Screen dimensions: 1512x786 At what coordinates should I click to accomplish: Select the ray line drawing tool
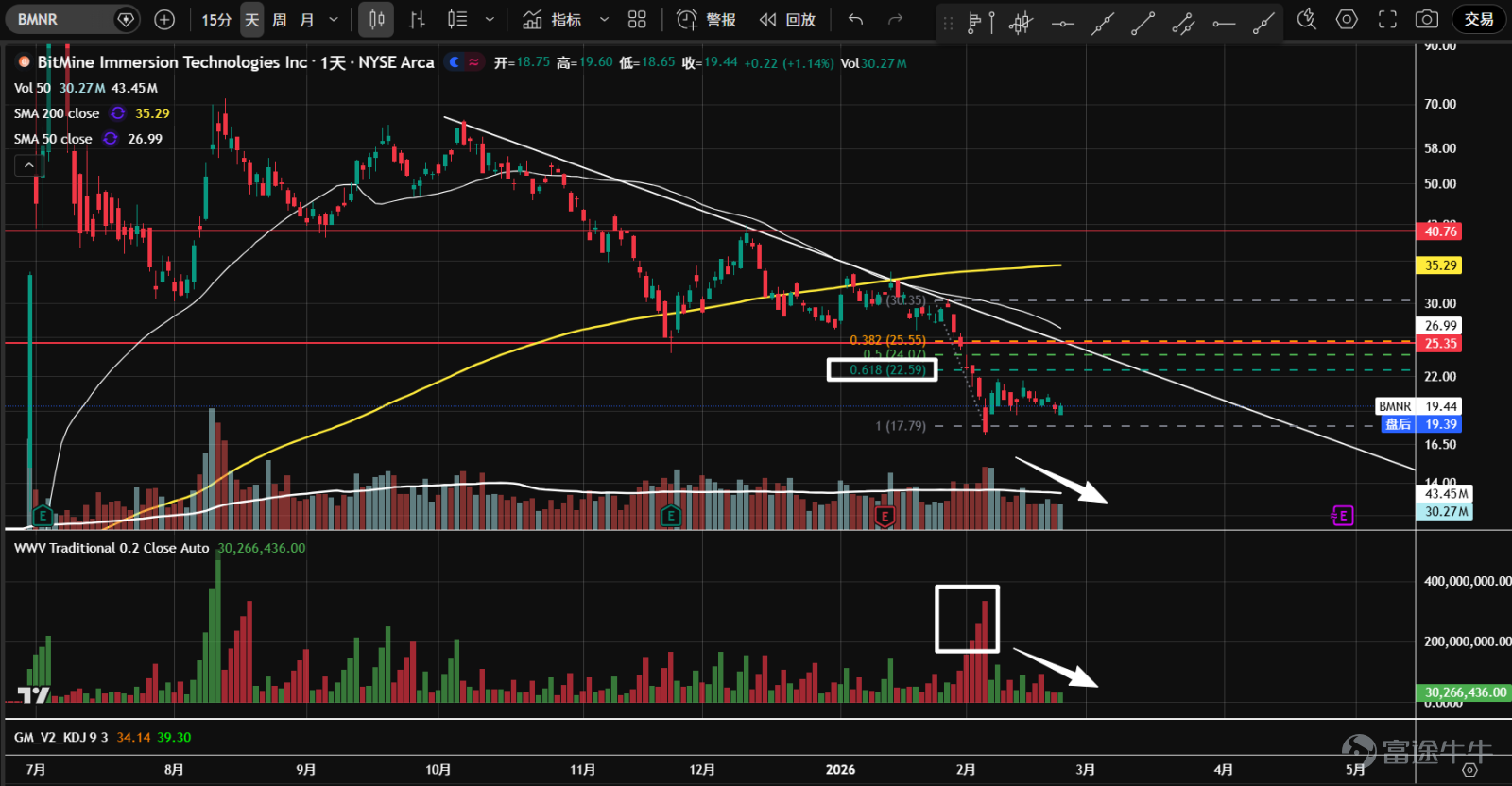click(1263, 23)
